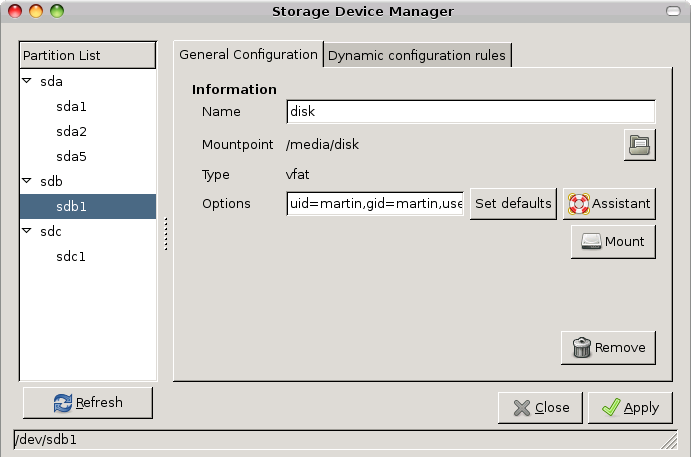Select the General Configuration tab
Image resolution: width=691 pixels, height=457 pixels.
248,54
